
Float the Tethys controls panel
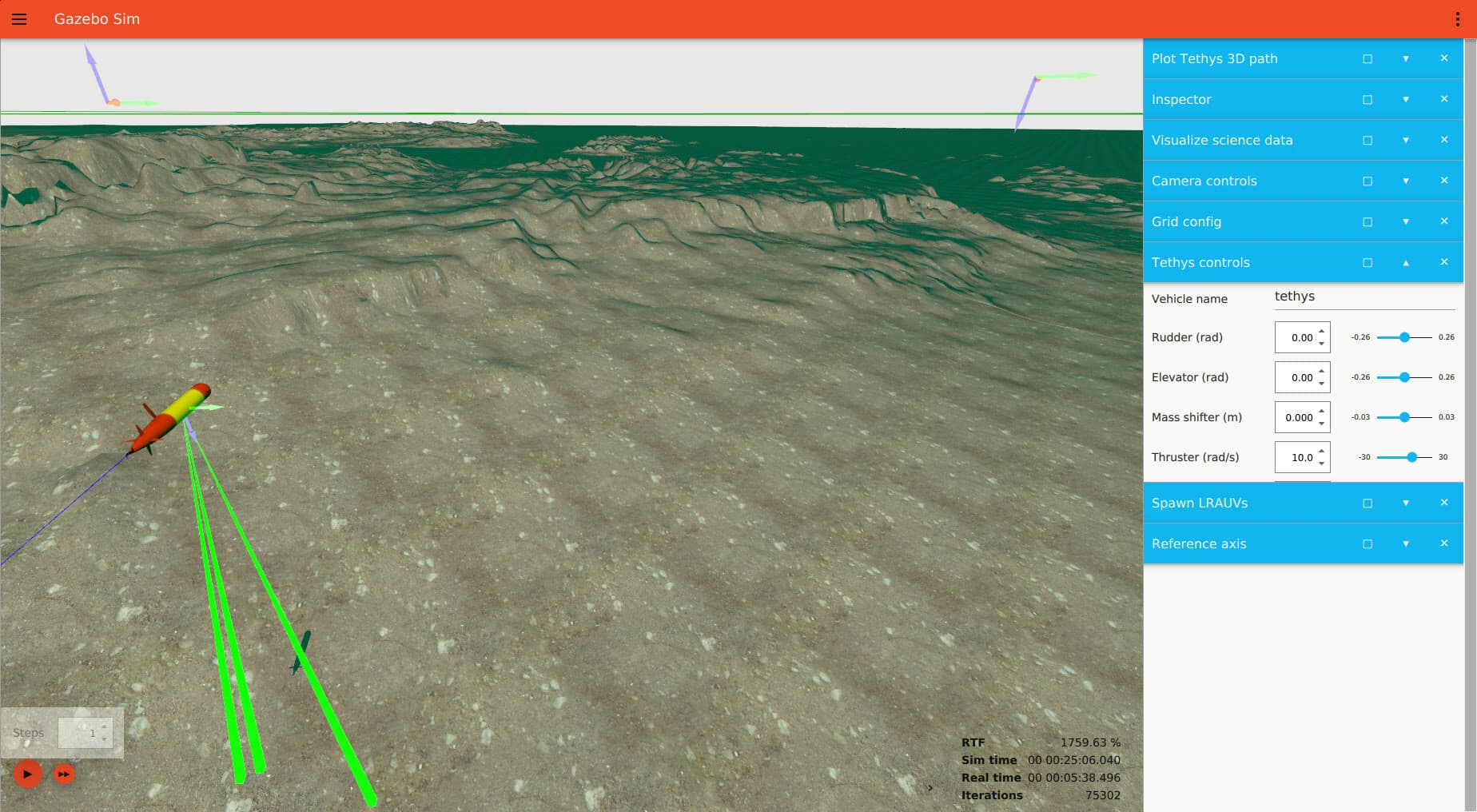[1368, 262]
